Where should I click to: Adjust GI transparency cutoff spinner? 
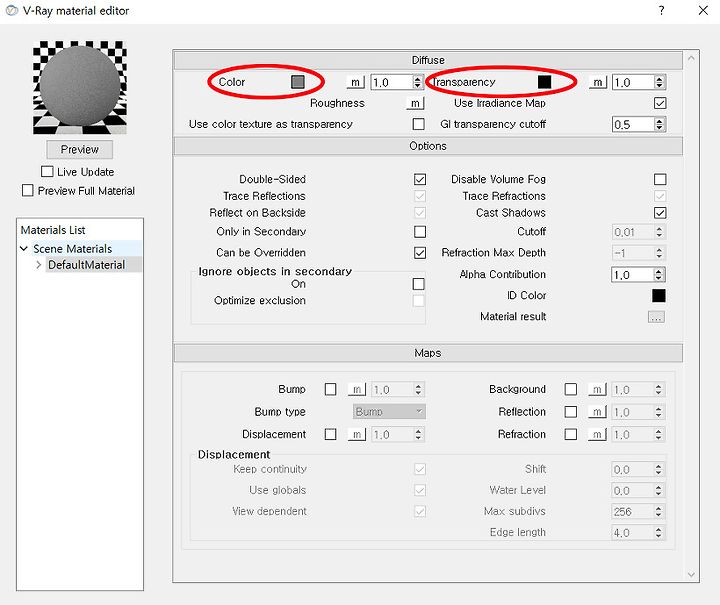[659, 124]
